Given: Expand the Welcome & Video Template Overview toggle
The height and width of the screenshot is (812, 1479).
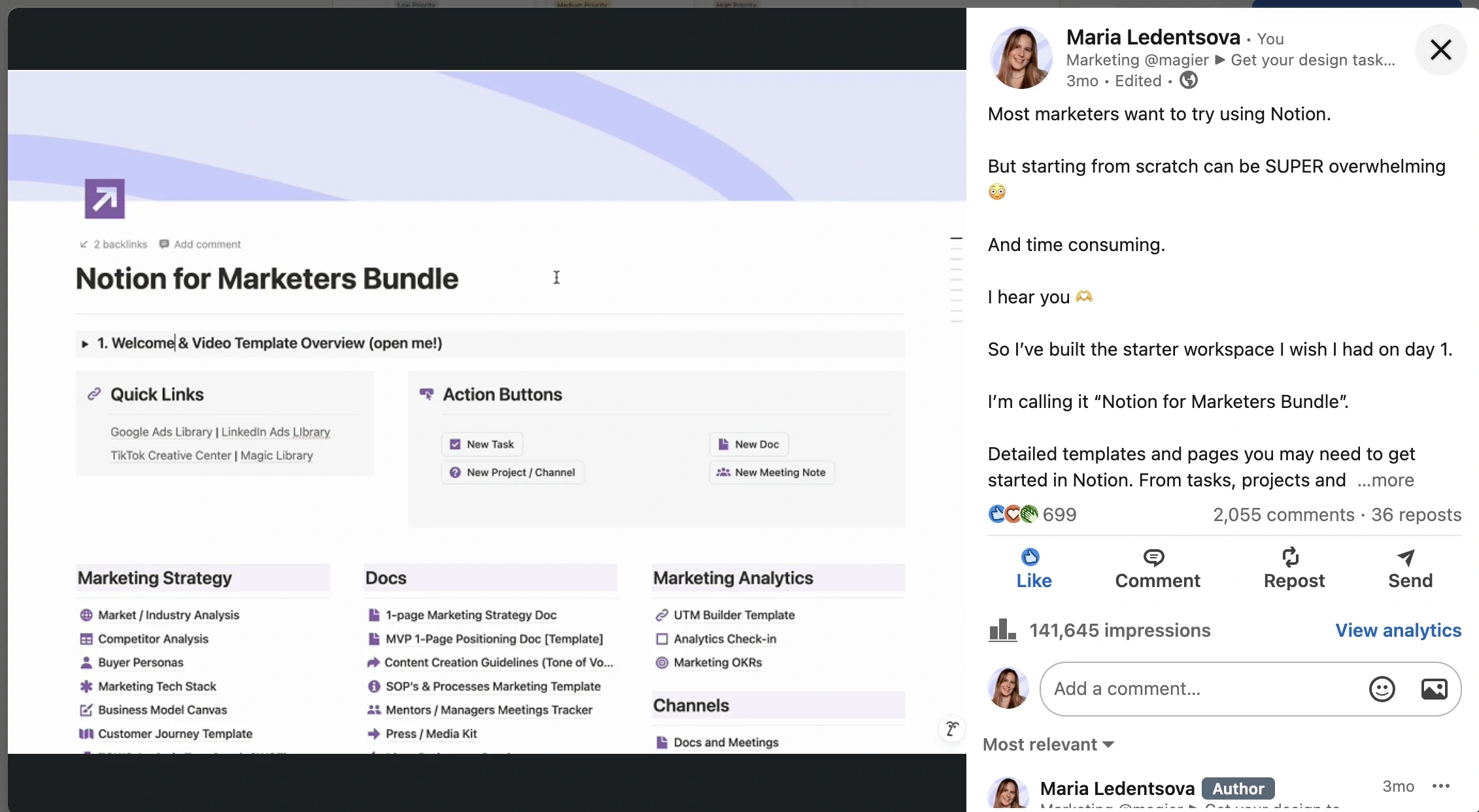Looking at the screenshot, I should coord(85,344).
